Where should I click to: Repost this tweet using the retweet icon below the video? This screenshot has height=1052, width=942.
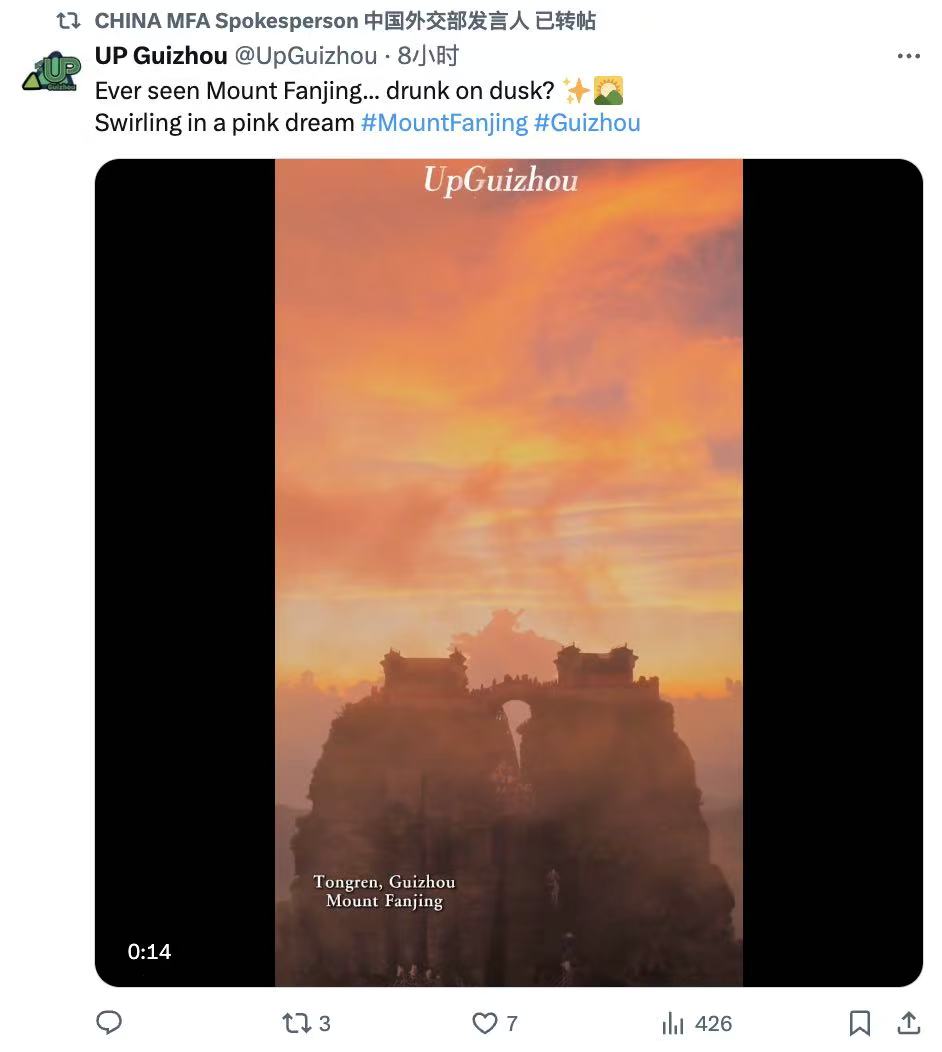pyautogui.click(x=296, y=1022)
